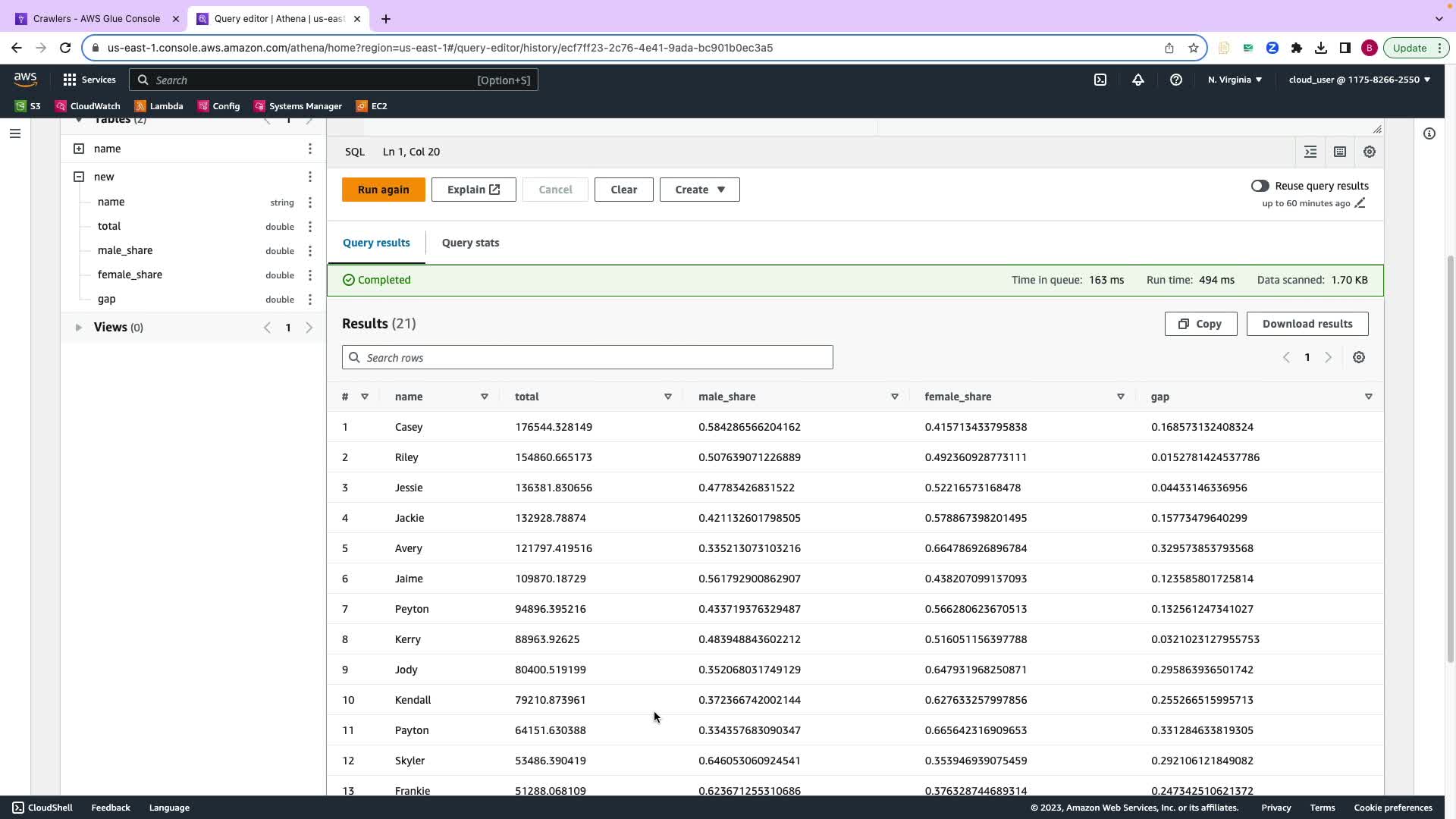Edit reuse query results time pencil icon
Image resolution: width=1456 pixels, height=819 pixels.
pyautogui.click(x=1360, y=203)
